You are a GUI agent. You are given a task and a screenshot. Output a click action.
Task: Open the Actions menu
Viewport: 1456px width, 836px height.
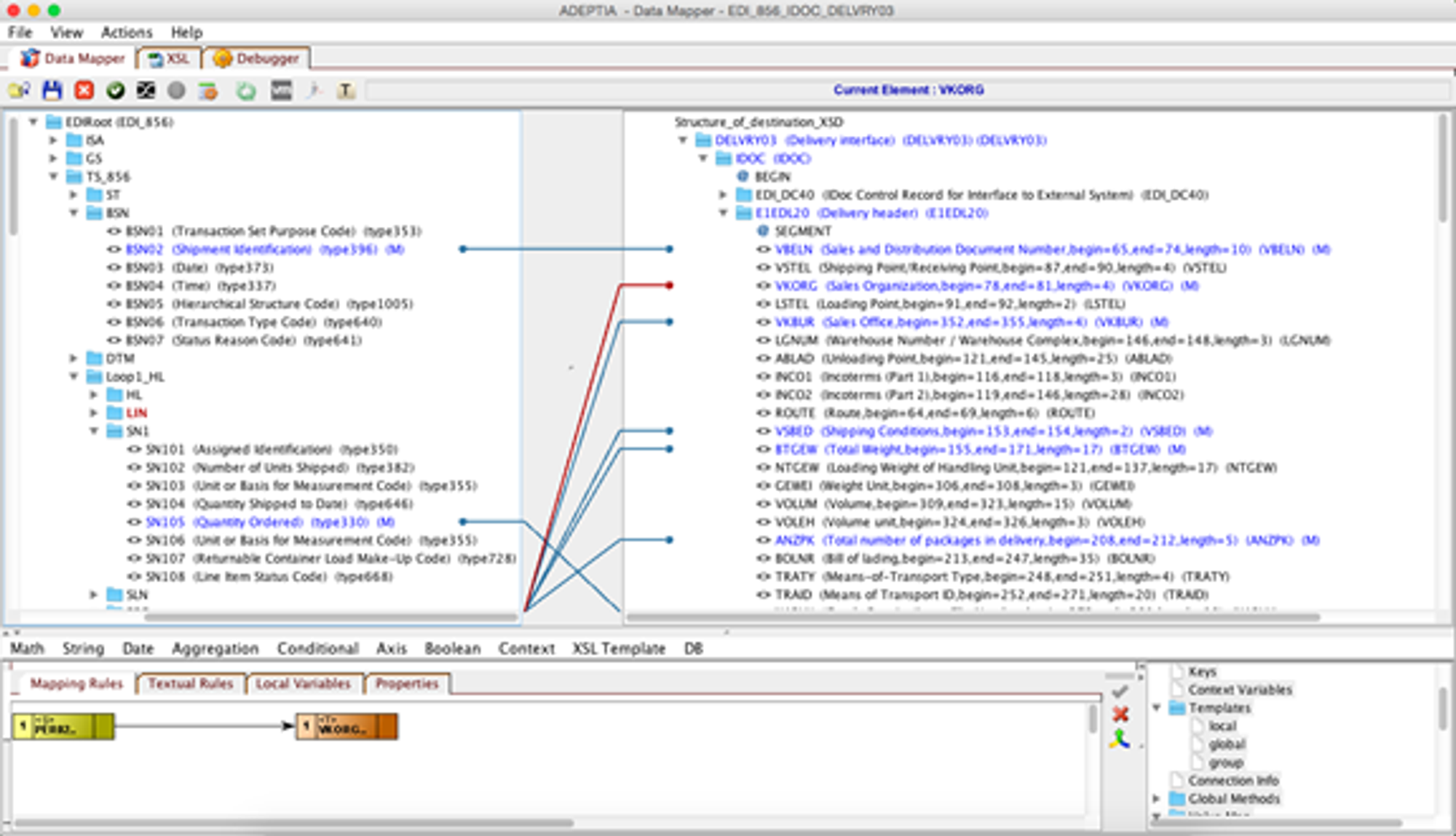point(127,33)
